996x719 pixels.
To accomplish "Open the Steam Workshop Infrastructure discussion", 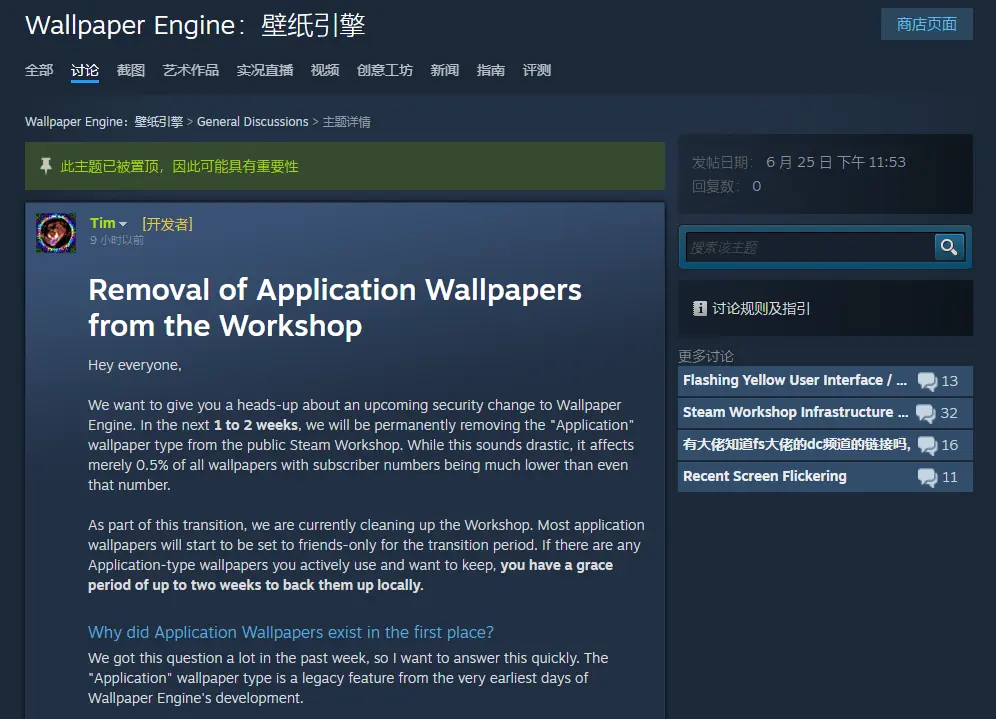I will [x=795, y=412].
